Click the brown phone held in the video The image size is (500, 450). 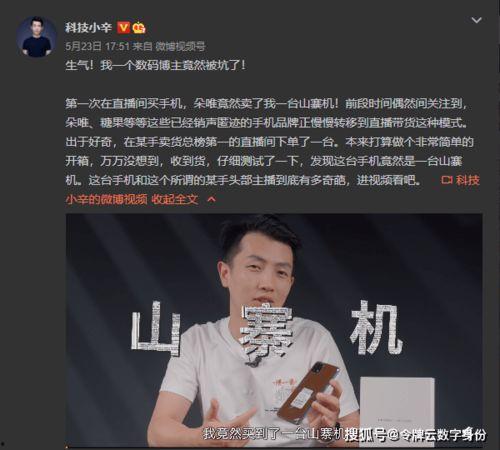pyautogui.click(x=308, y=391)
